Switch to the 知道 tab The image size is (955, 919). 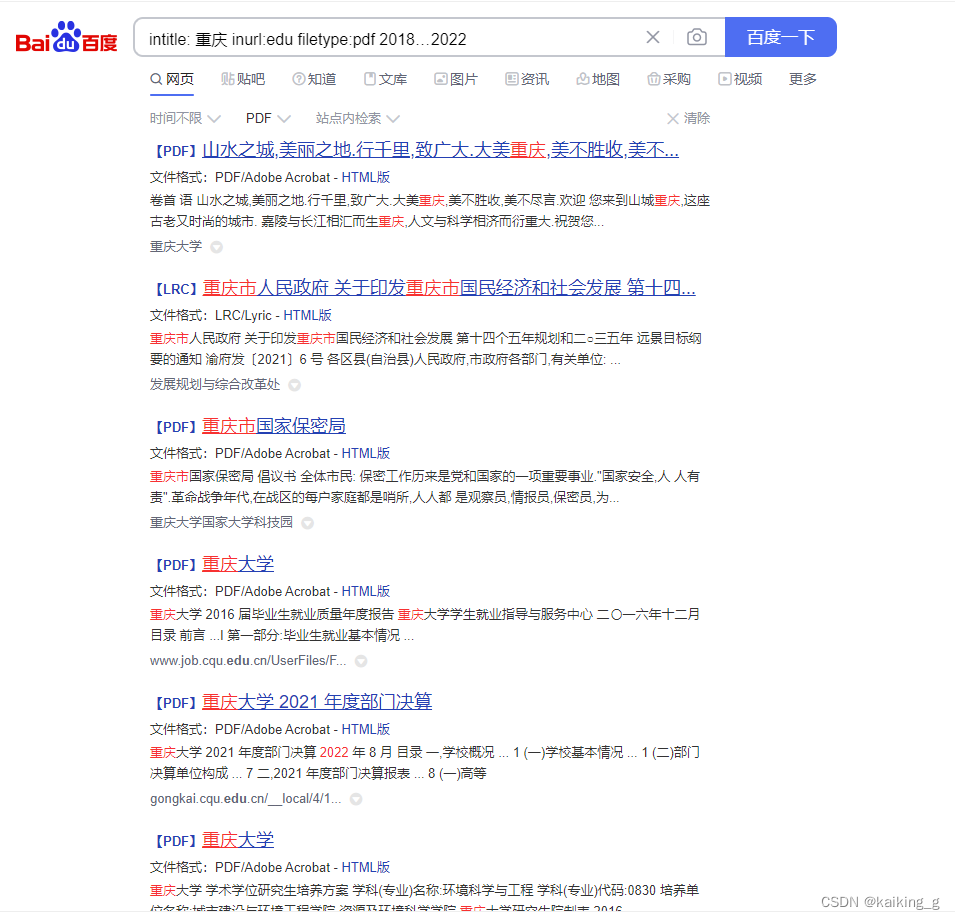point(314,79)
